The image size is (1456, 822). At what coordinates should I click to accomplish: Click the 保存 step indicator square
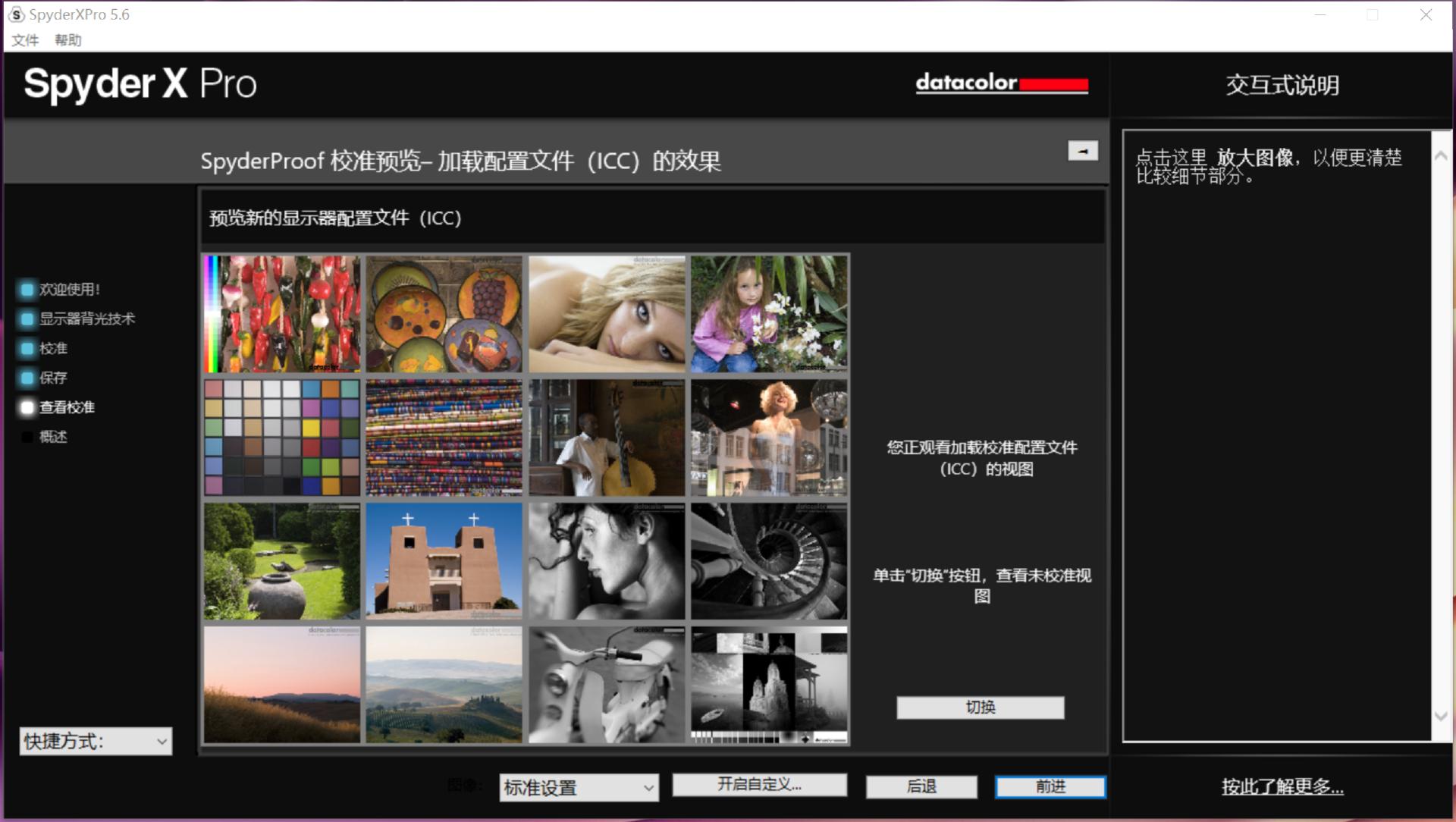[x=27, y=378]
